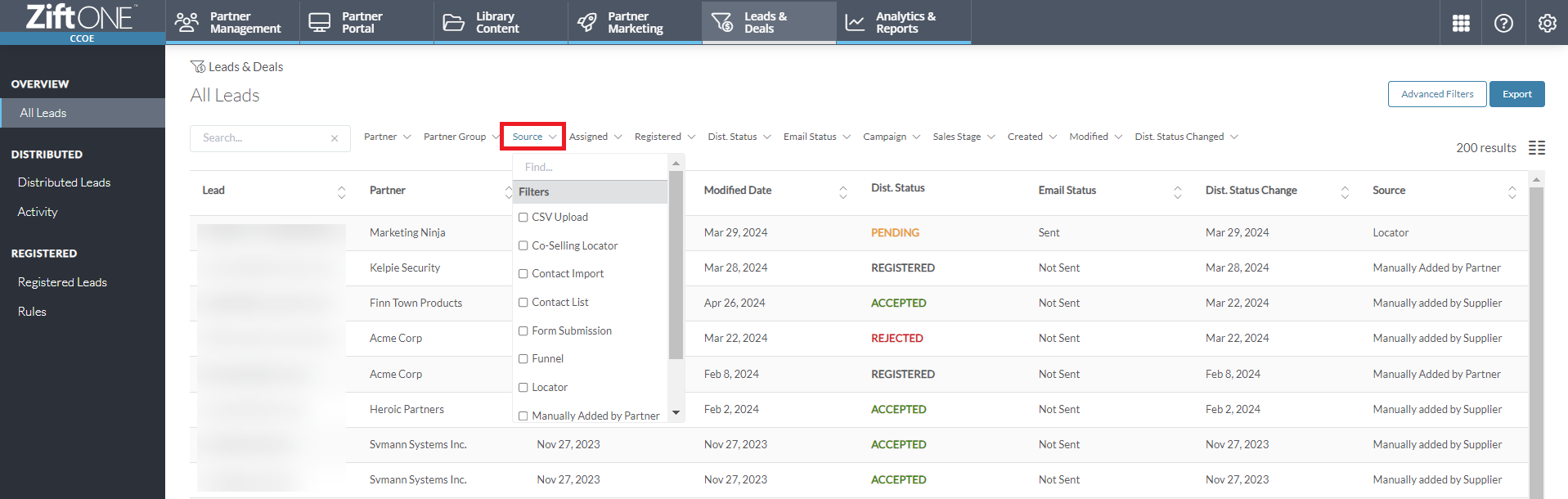Open the Heroic Partners link
The image size is (1568, 499).
click(407, 409)
